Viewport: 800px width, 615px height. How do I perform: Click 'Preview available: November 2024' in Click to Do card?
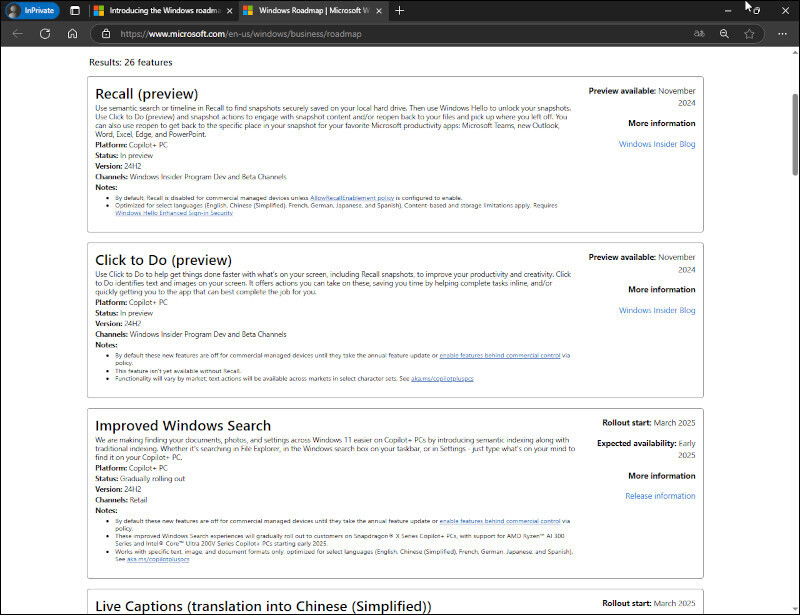pos(642,263)
